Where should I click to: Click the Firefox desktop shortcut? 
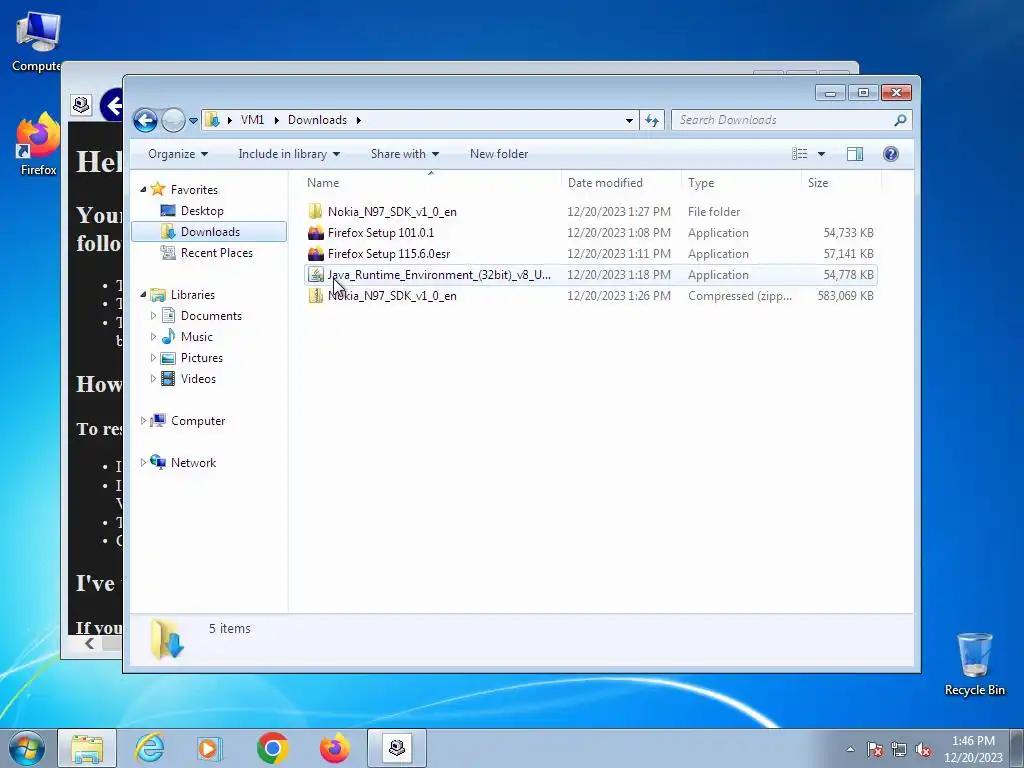pos(39,145)
